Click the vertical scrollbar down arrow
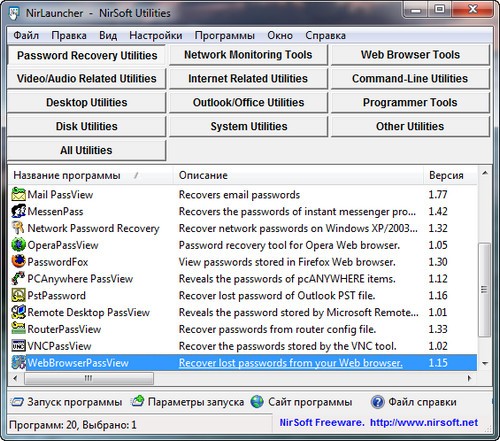Viewport: 500px width, 441px height. click(485, 363)
